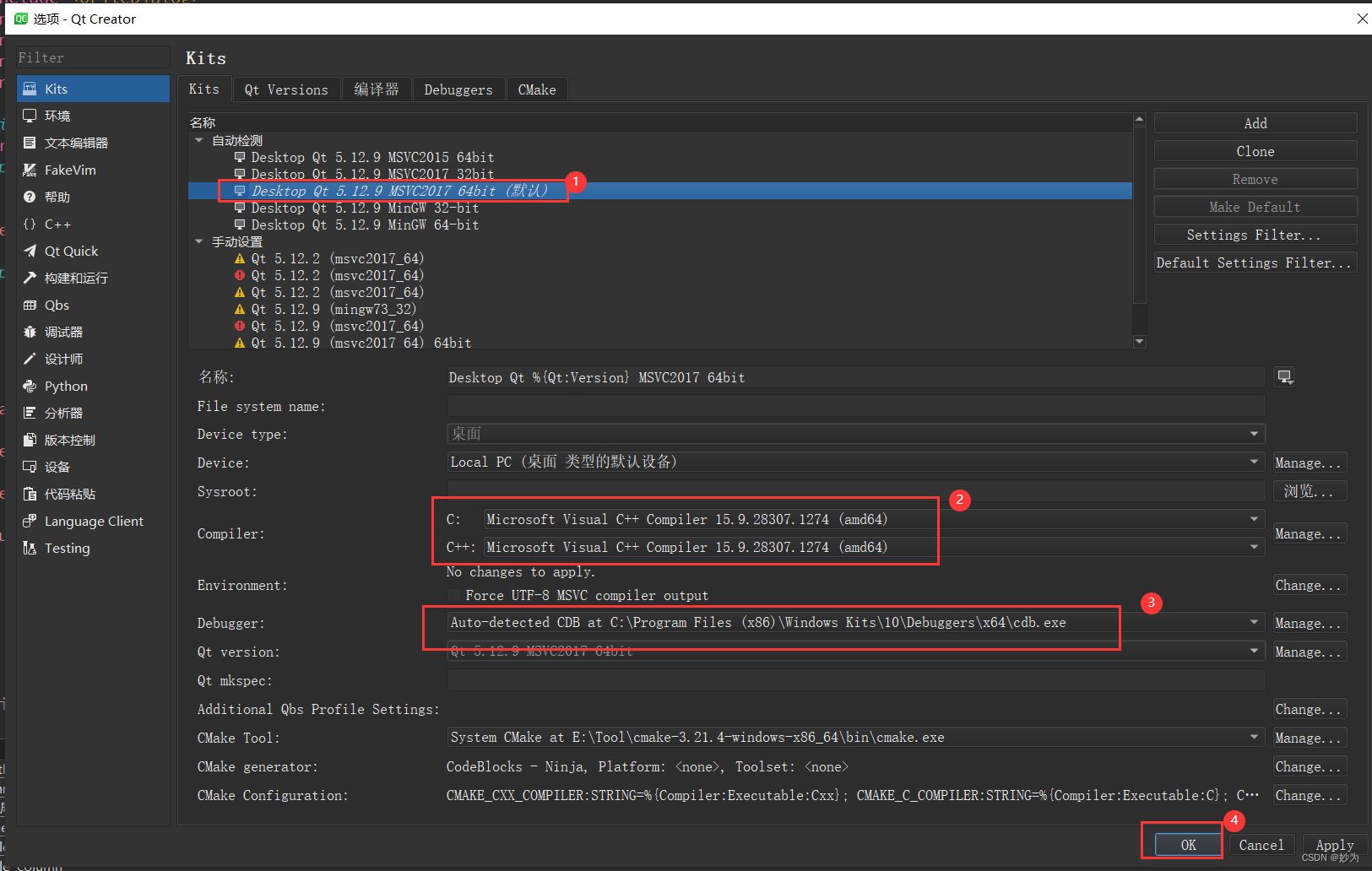The width and height of the screenshot is (1372, 871).
Task: Open the Device type dropdown
Action: [1253, 434]
